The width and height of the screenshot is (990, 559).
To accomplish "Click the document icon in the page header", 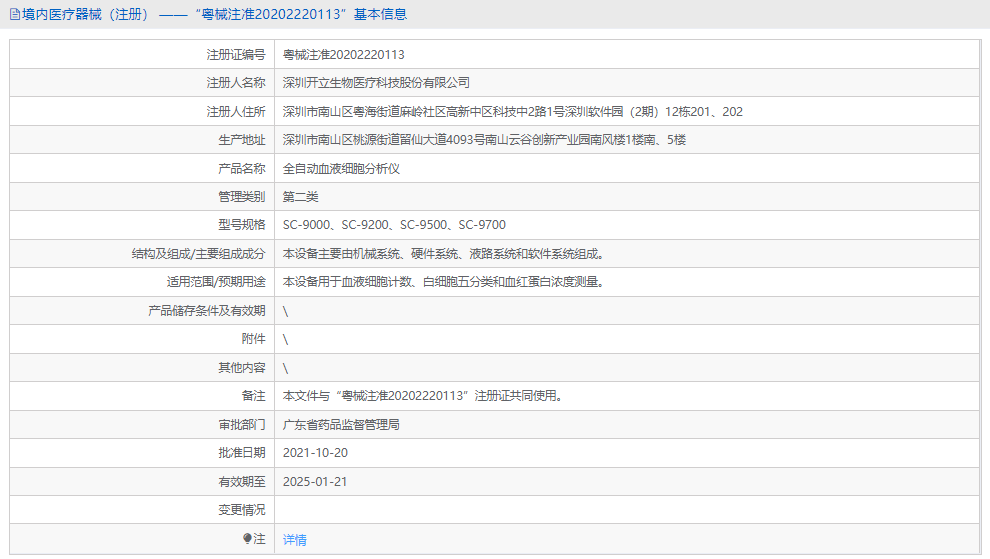I will click(x=15, y=15).
